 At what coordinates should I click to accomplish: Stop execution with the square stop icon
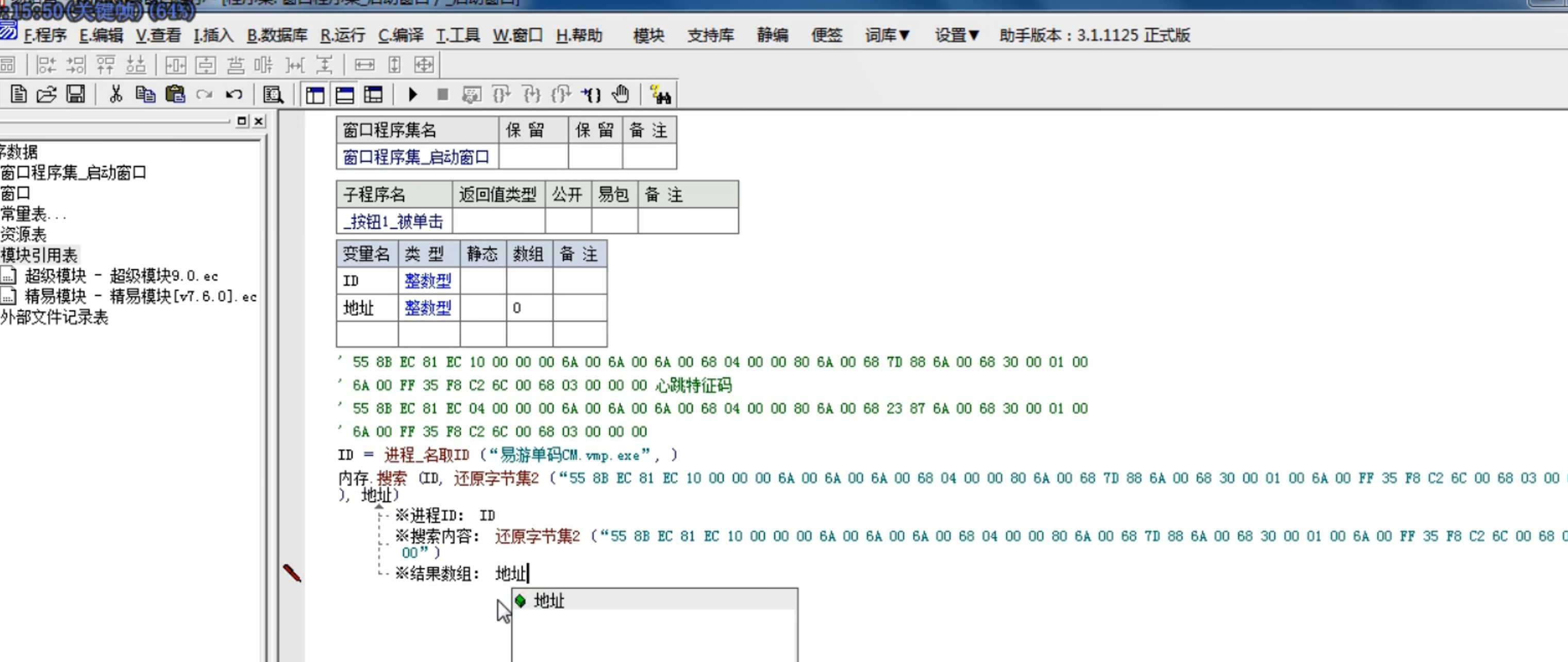coord(443,95)
